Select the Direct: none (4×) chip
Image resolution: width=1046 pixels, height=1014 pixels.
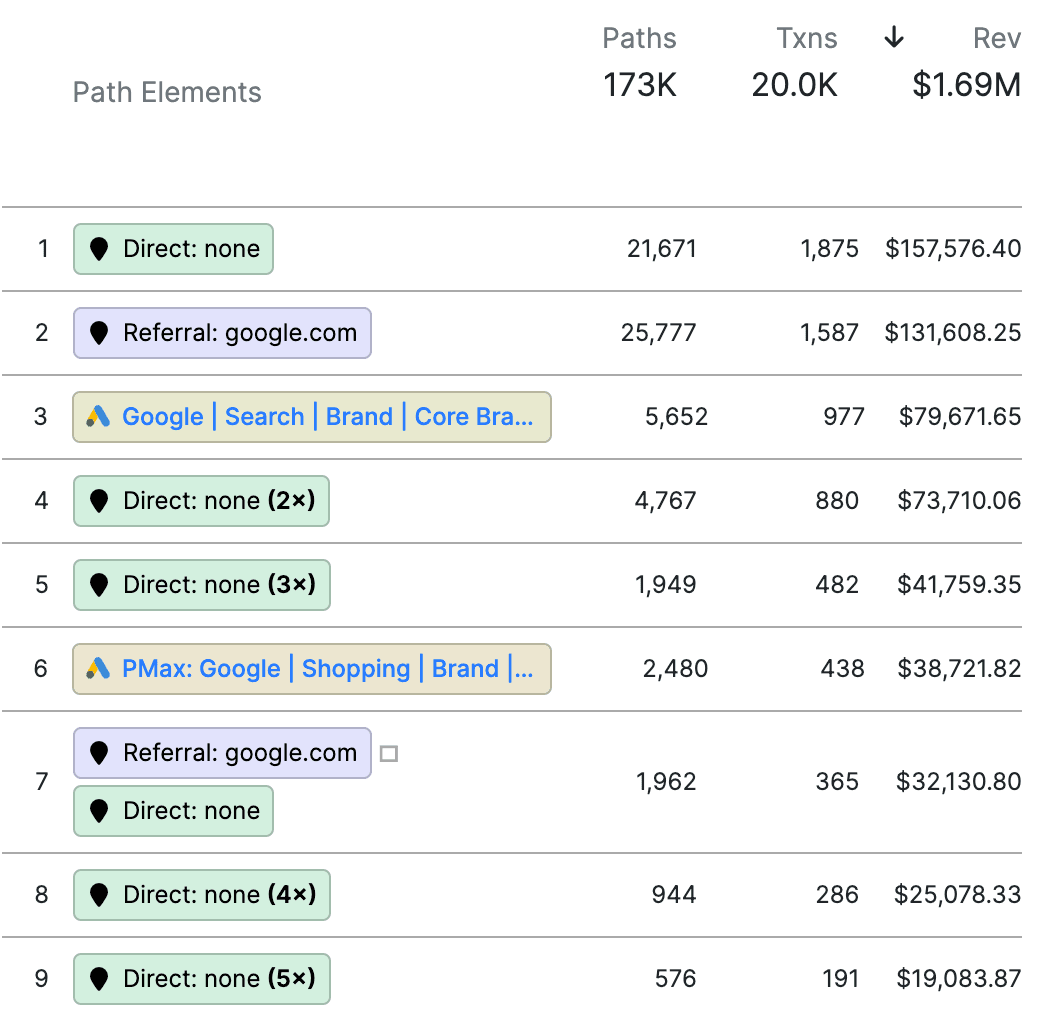point(201,895)
